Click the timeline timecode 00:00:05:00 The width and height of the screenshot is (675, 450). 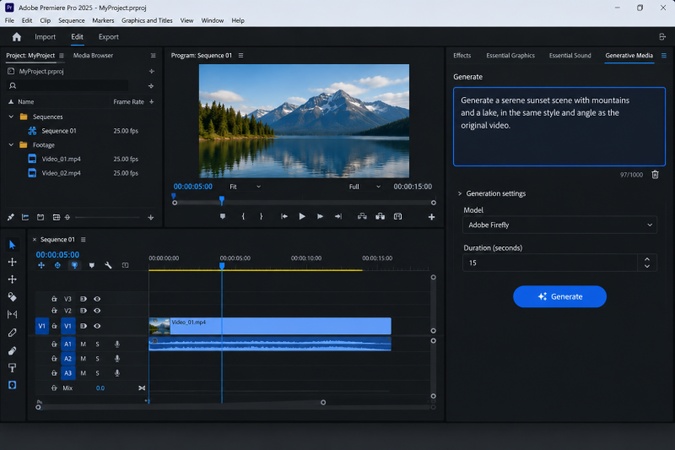[57, 254]
